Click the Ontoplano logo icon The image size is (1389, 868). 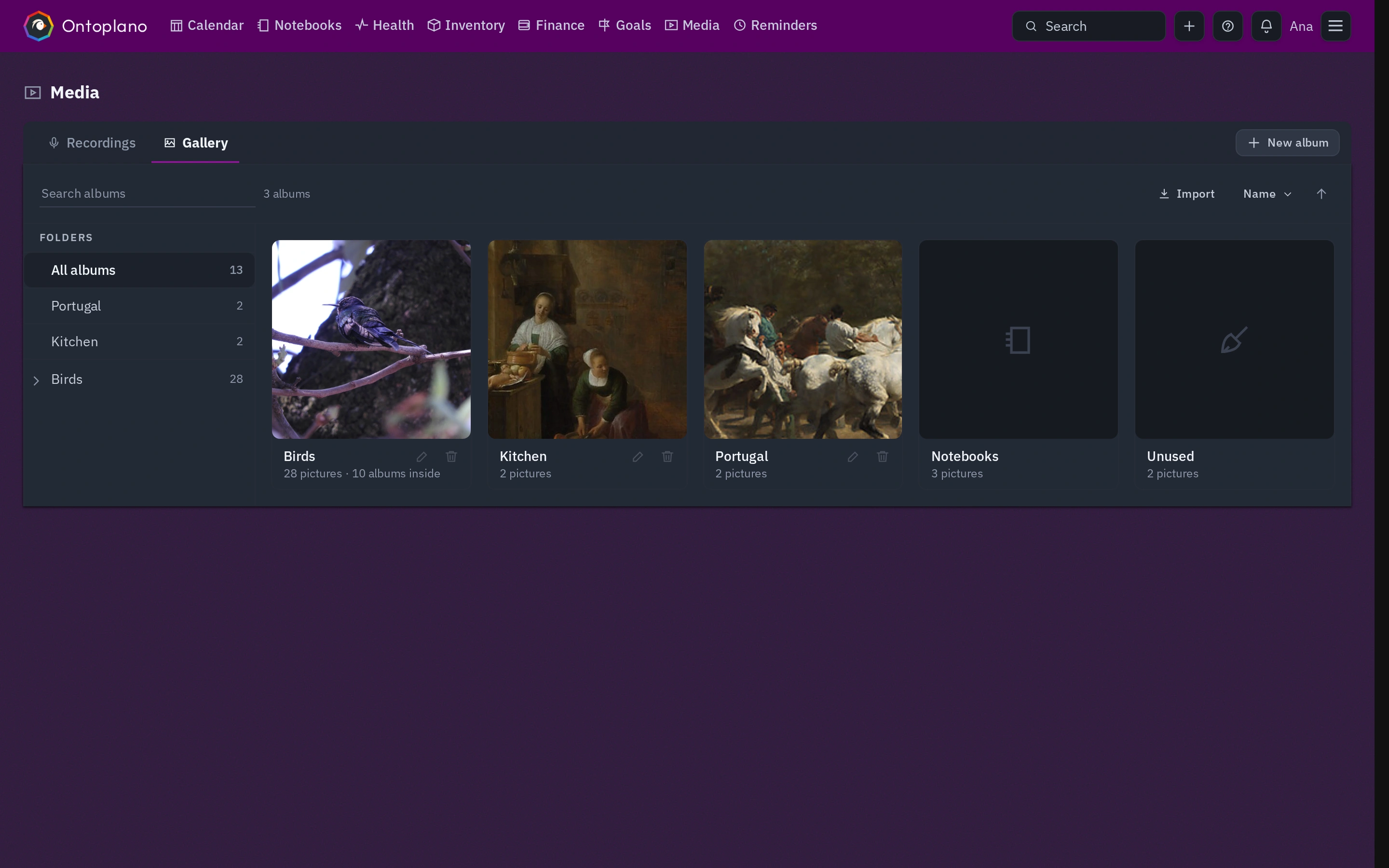tap(39, 26)
